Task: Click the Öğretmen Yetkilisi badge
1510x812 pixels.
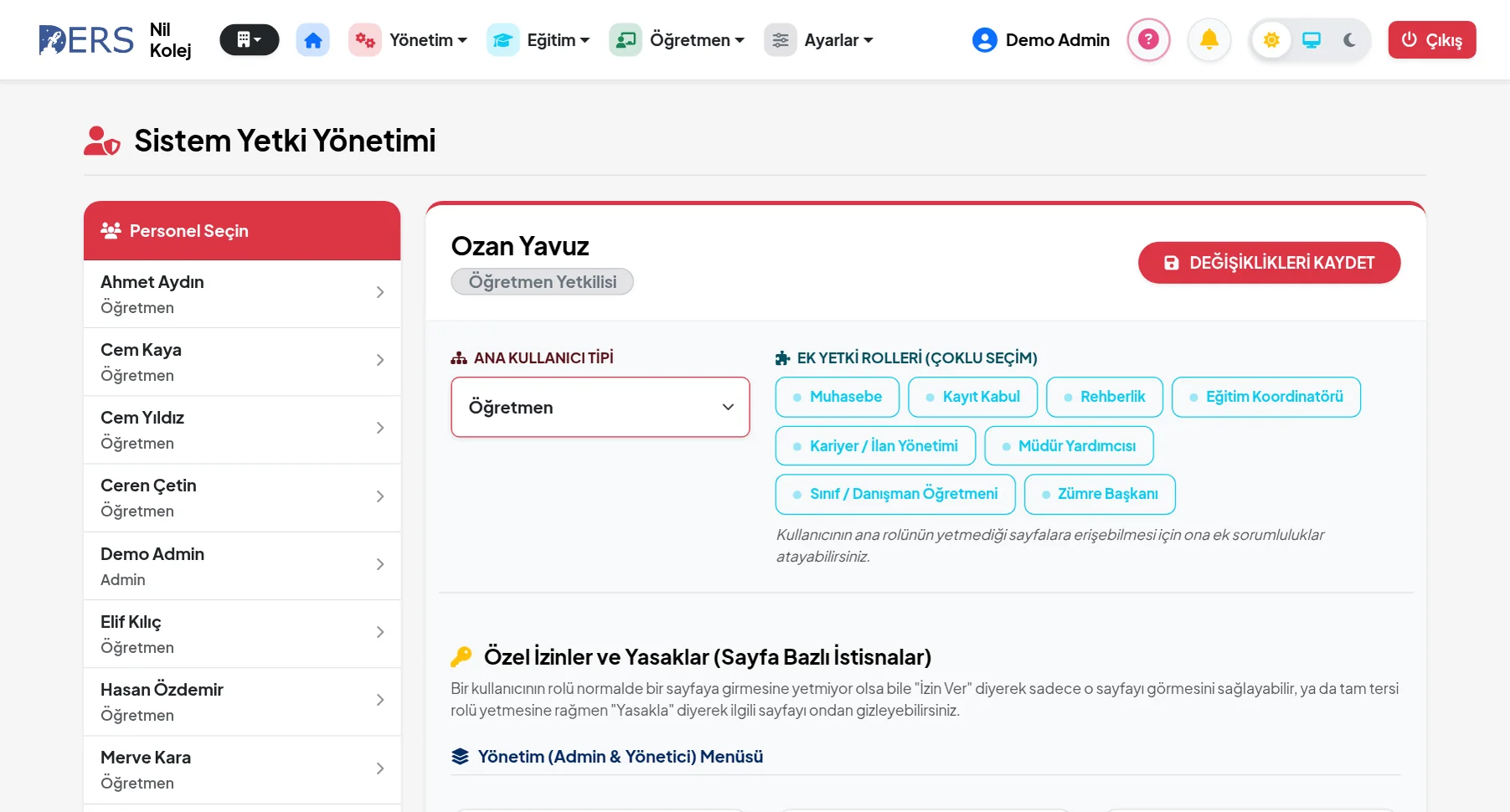Action: pyautogui.click(x=542, y=282)
